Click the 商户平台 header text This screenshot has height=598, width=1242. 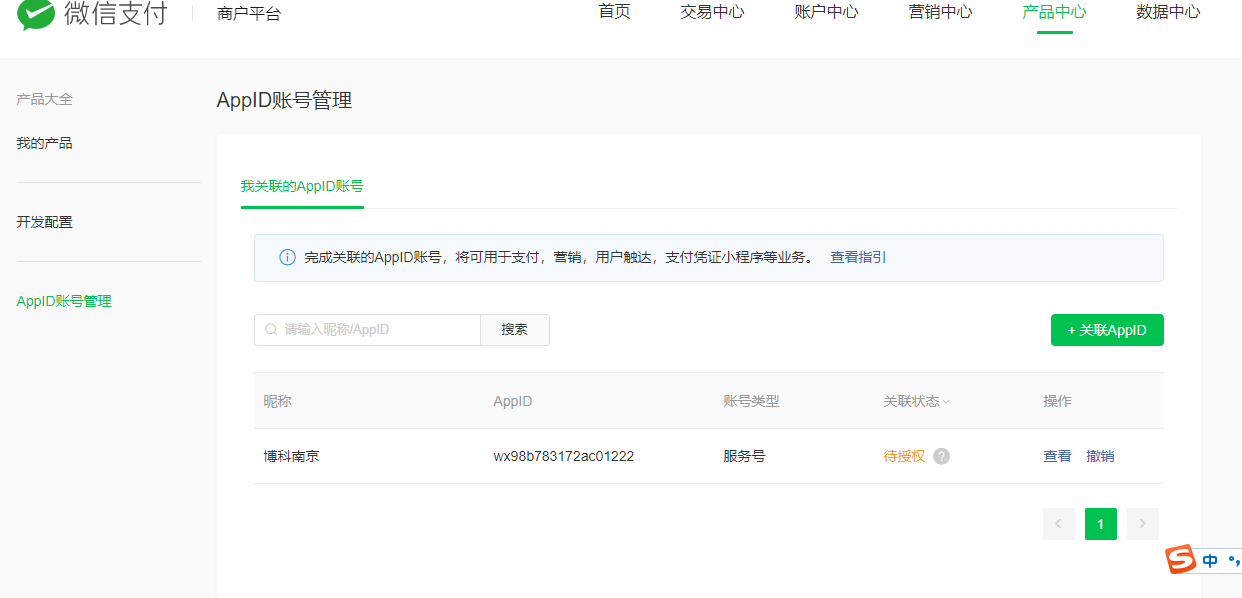(249, 14)
